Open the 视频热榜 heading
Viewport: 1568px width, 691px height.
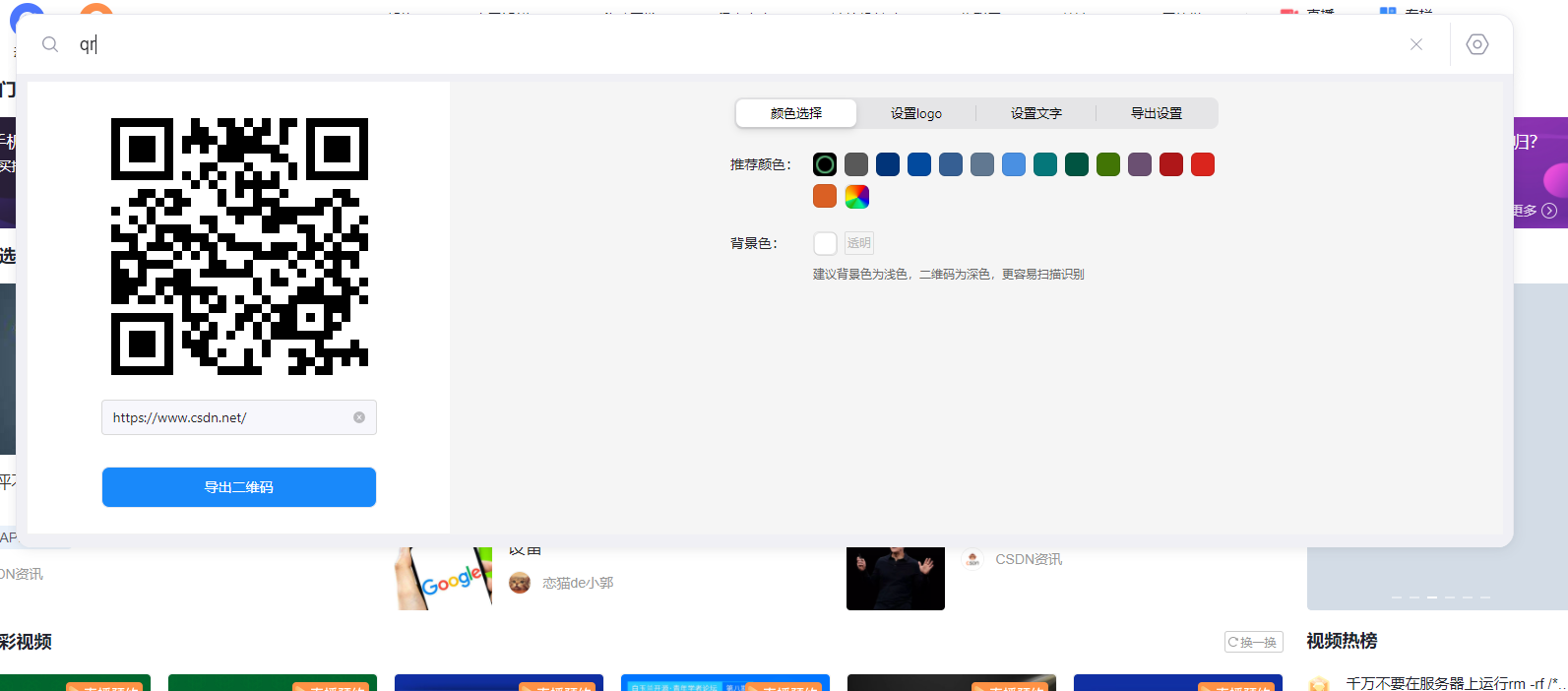(1342, 641)
